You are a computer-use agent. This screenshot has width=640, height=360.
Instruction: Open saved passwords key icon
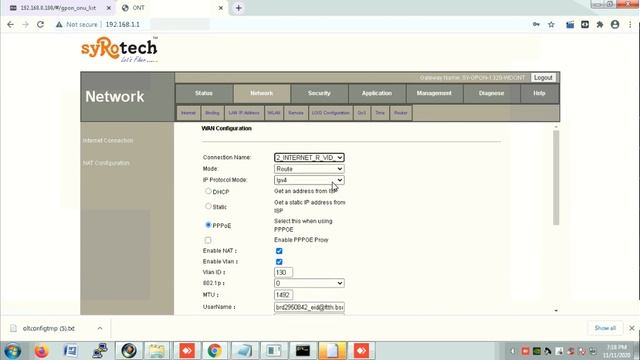[536, 24]
